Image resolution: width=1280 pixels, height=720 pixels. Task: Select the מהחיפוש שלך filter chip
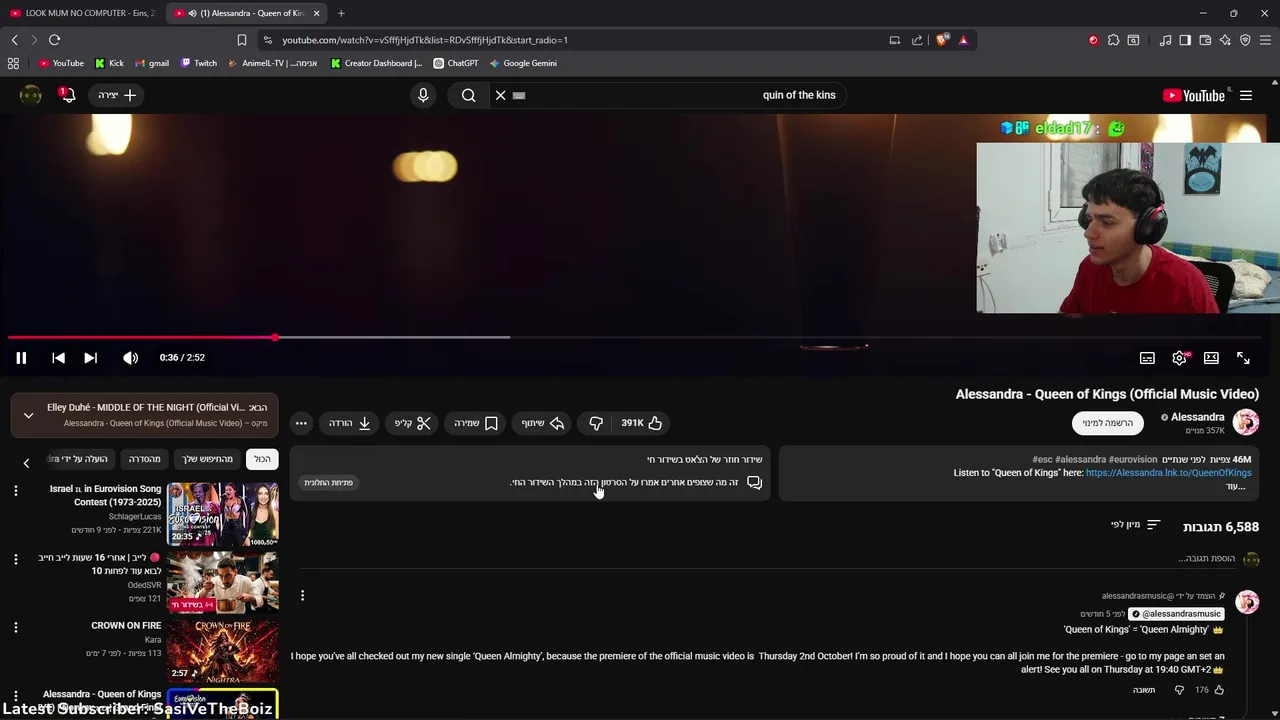[207, 459]
